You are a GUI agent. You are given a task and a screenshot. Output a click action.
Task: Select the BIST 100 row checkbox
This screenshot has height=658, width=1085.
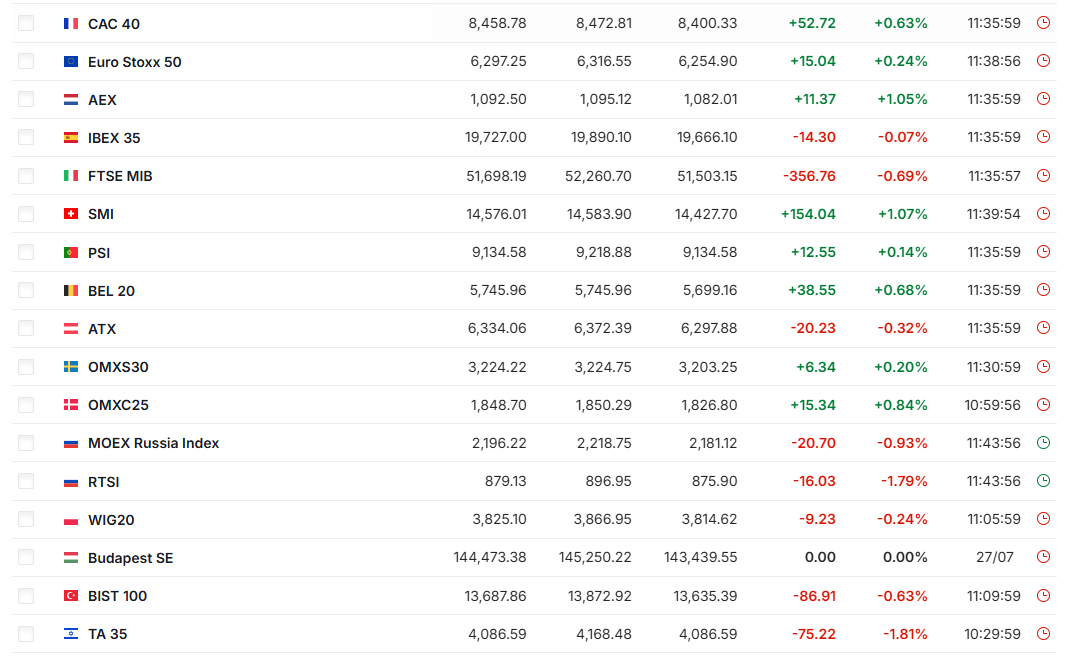26,596
